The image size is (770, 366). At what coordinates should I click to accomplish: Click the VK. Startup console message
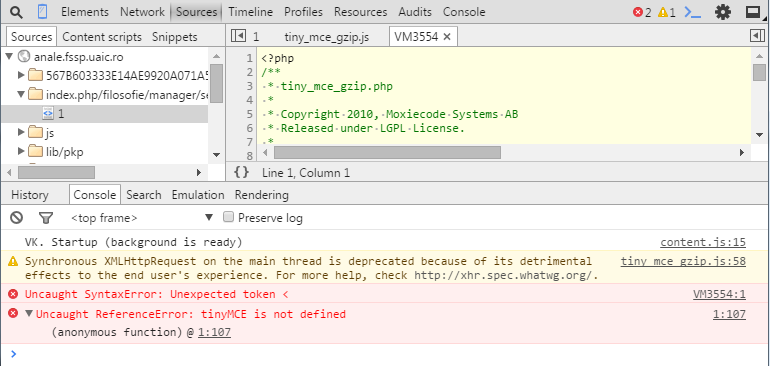(134, 242)
